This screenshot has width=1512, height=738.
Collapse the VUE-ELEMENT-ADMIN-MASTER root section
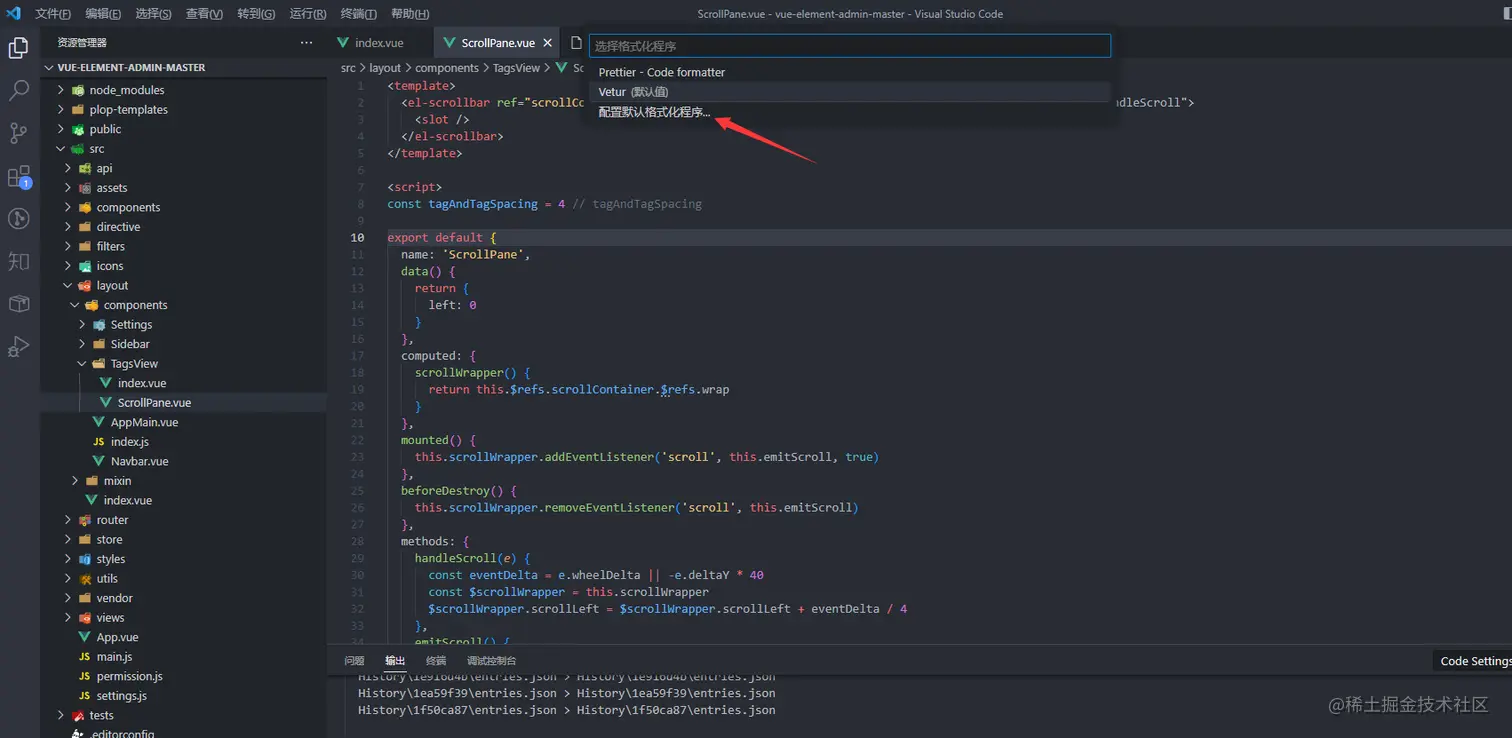coord(49,68)
